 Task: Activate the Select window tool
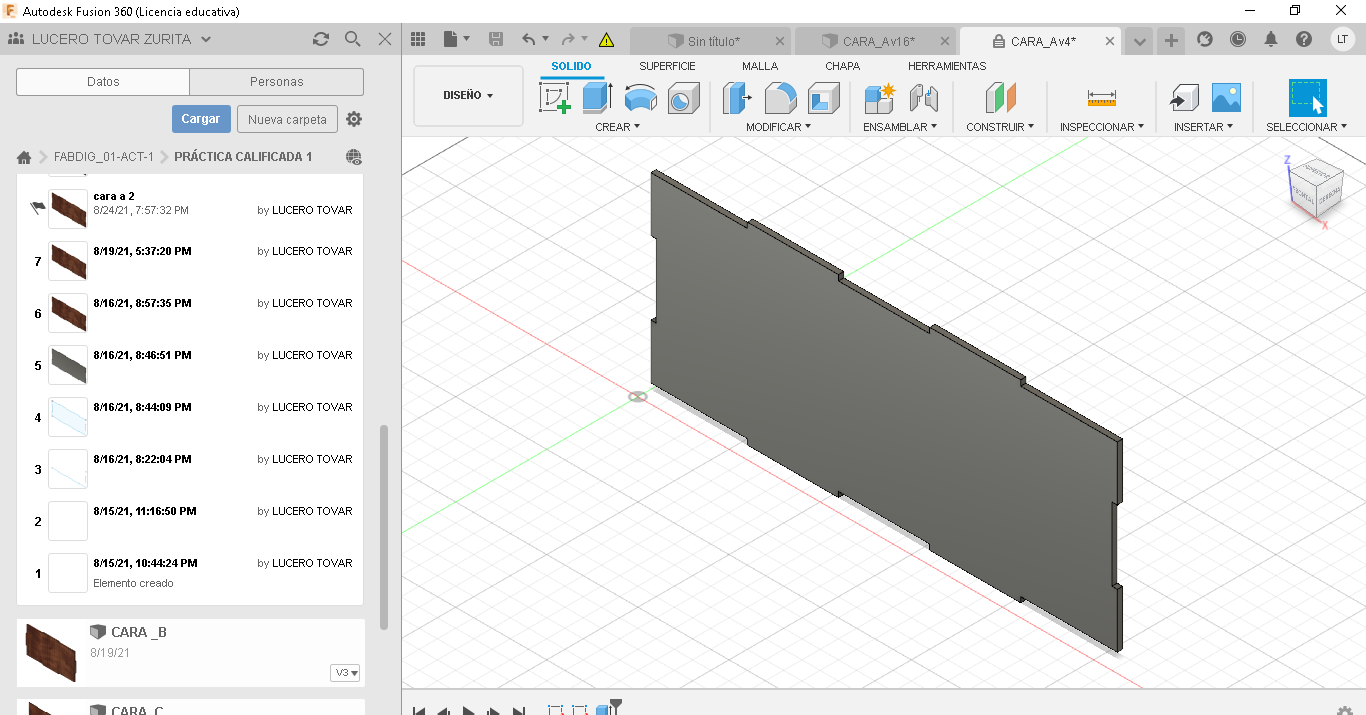[x=1307, y=98]
